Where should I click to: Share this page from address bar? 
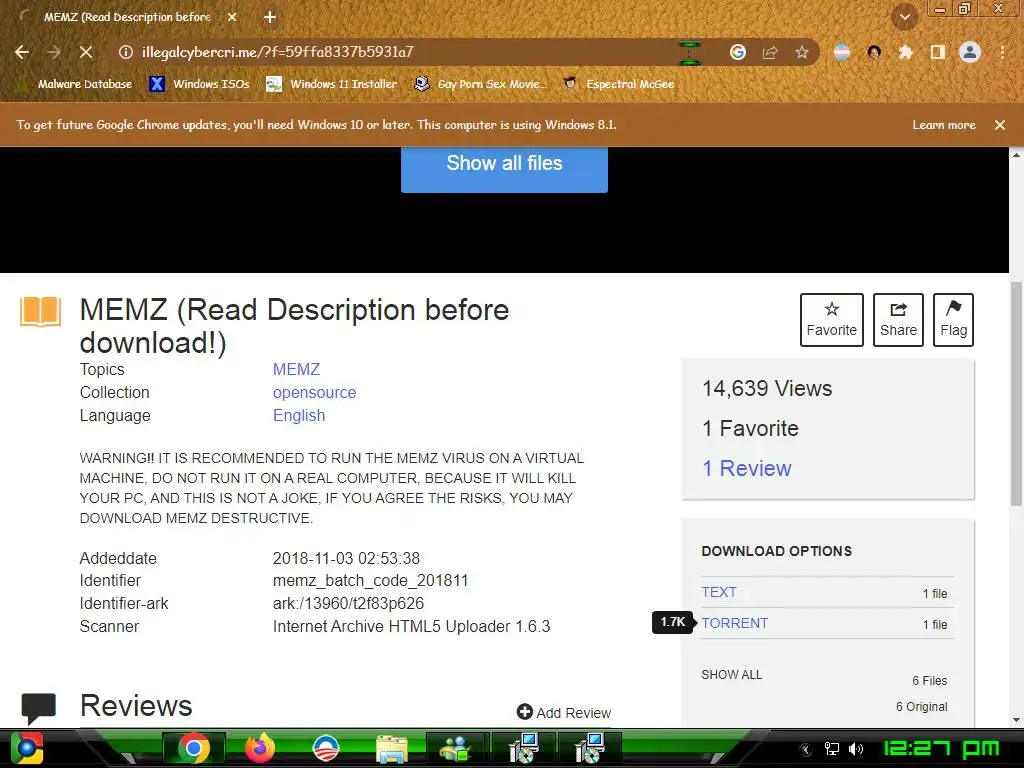[770, 52]
